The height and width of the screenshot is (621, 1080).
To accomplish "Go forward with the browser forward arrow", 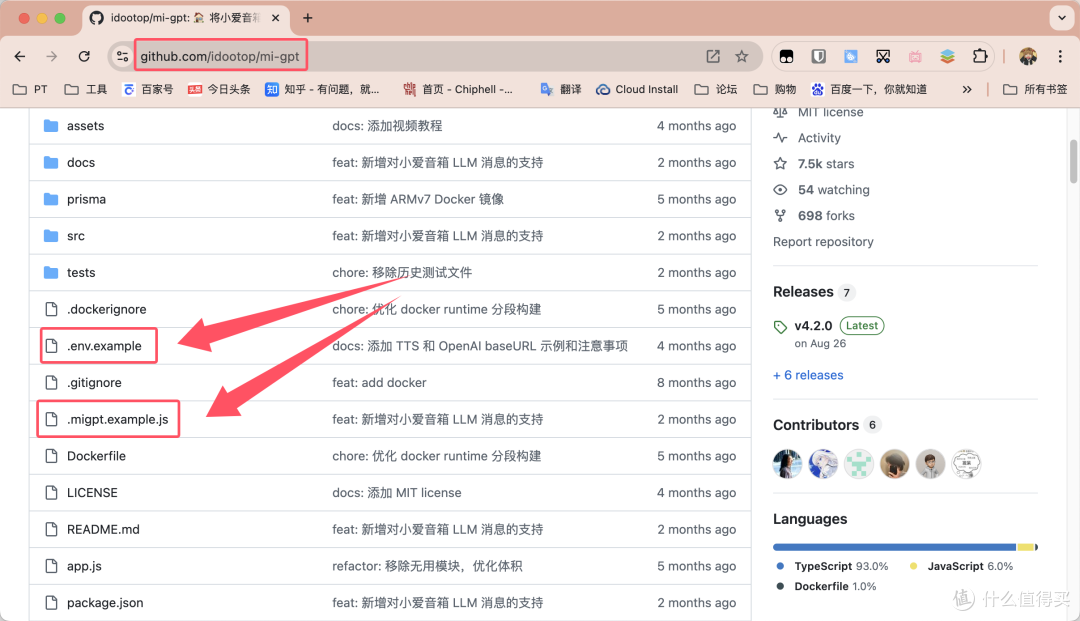I will point(52,56).
